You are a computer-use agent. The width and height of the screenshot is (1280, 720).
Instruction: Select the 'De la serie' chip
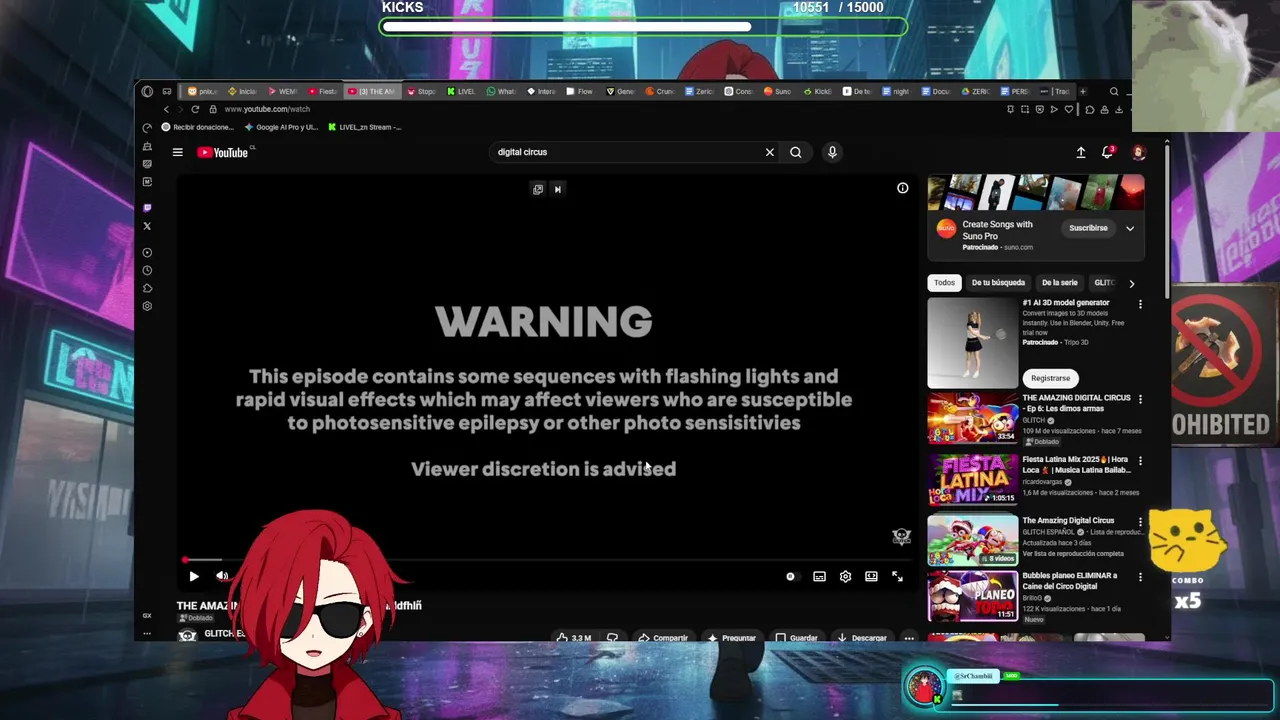(1059, 283)
